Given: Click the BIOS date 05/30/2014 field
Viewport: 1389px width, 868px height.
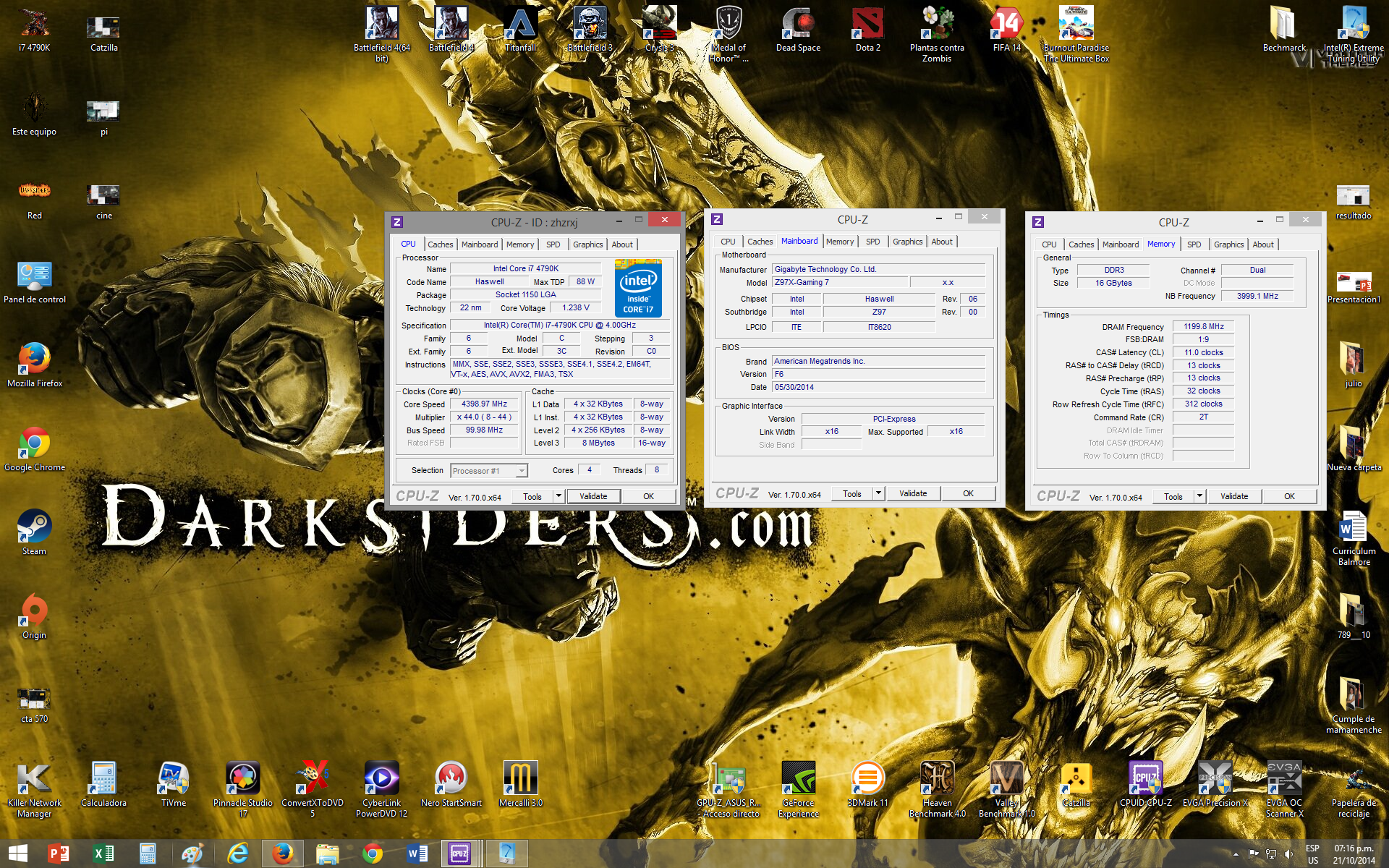Looking at the screenshot, I should click(878, 387).
